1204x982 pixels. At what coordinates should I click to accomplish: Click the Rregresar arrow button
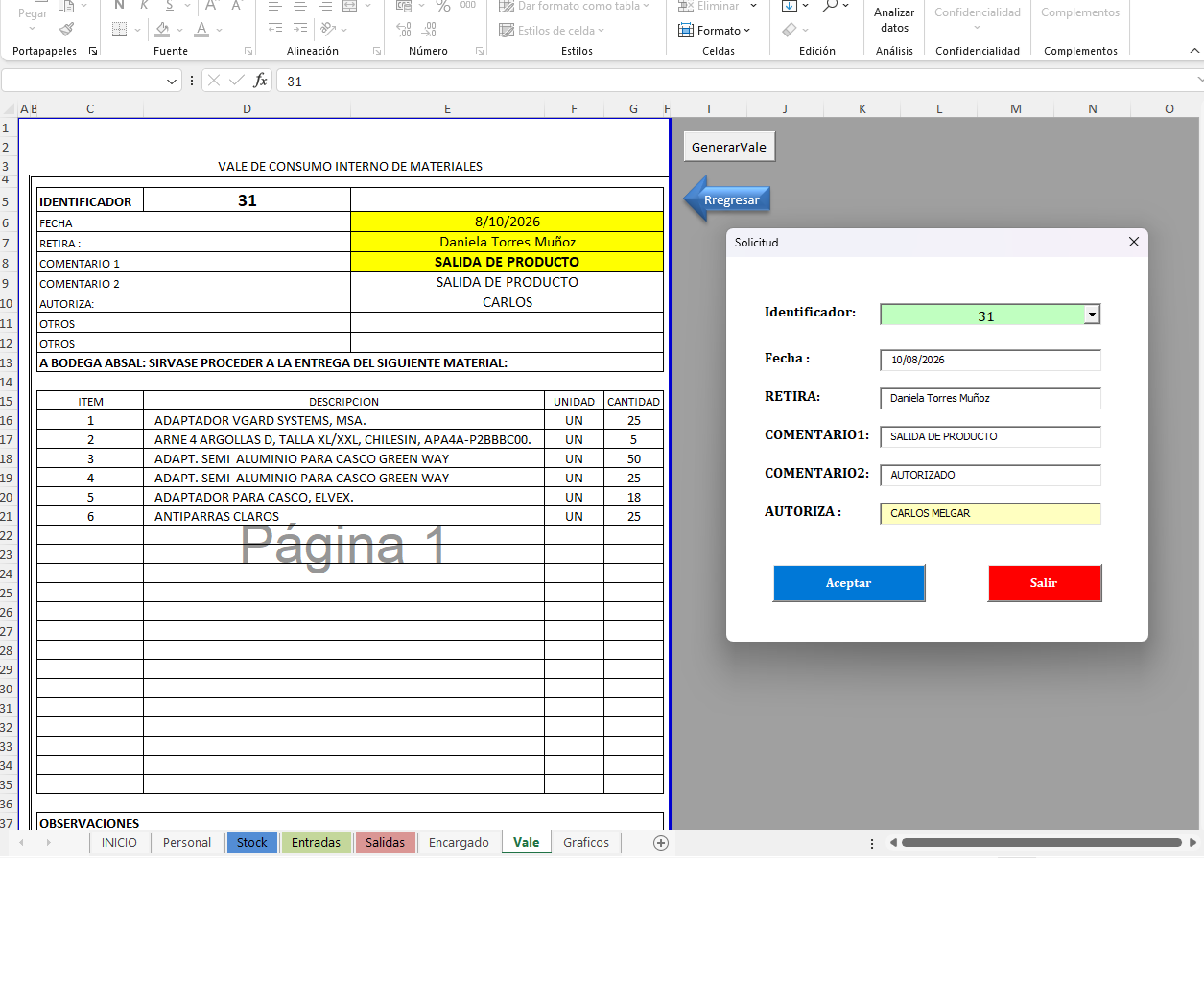pyautogui.click(x=727, y=199)
